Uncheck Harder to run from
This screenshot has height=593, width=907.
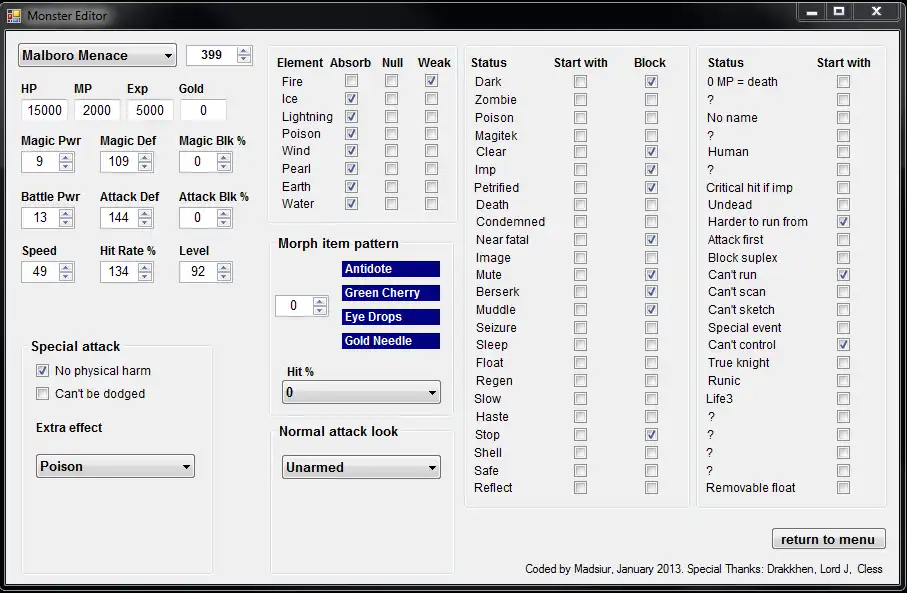(843, 222)
